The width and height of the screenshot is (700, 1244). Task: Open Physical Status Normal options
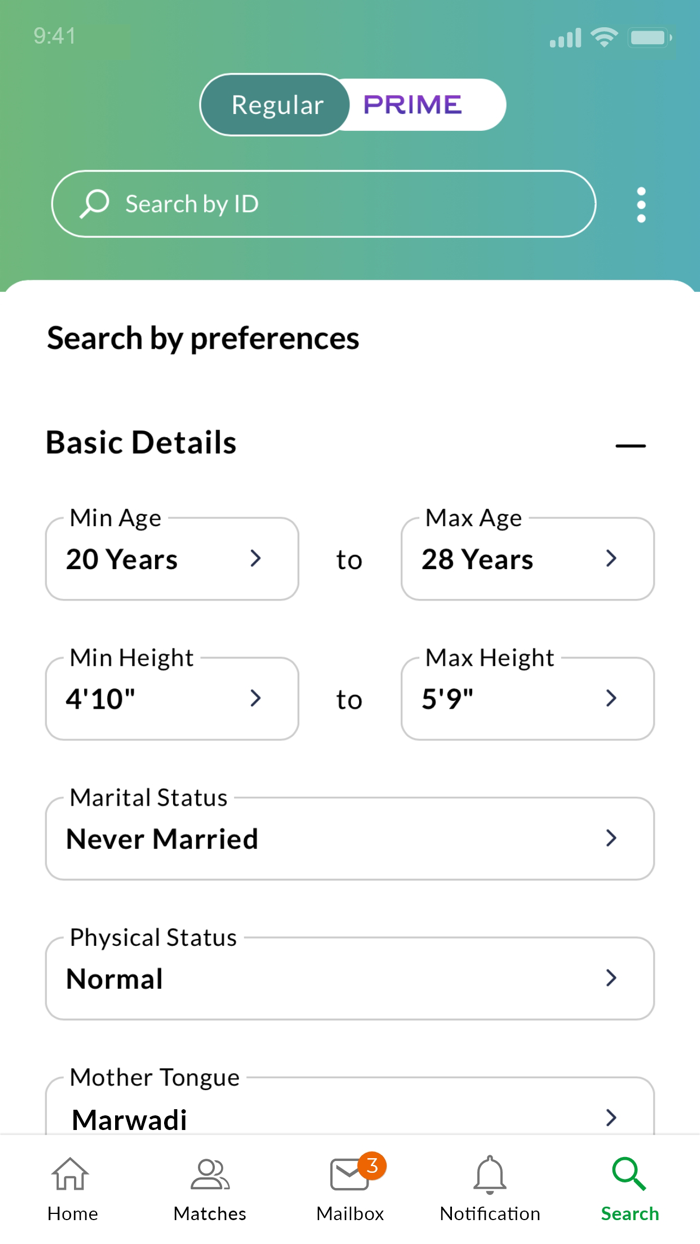pos(350,979)
